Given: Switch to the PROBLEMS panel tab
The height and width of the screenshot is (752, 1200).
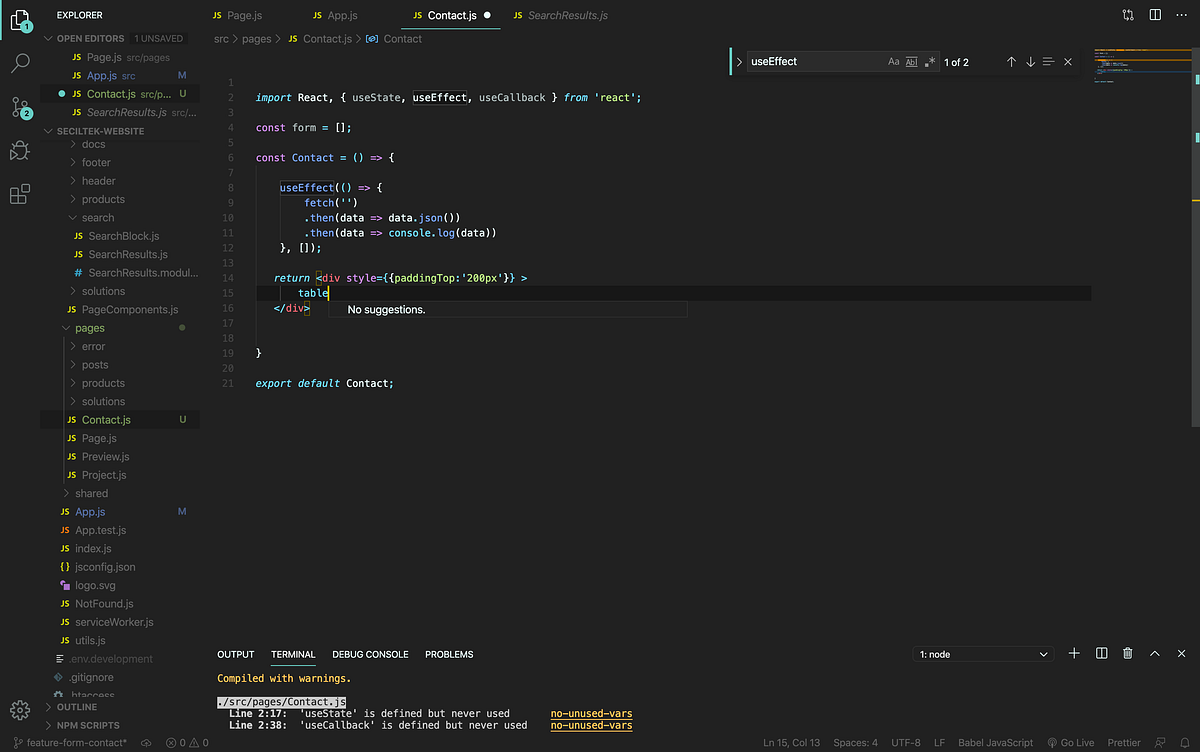Looking at the screenshot, I should 449,654.
